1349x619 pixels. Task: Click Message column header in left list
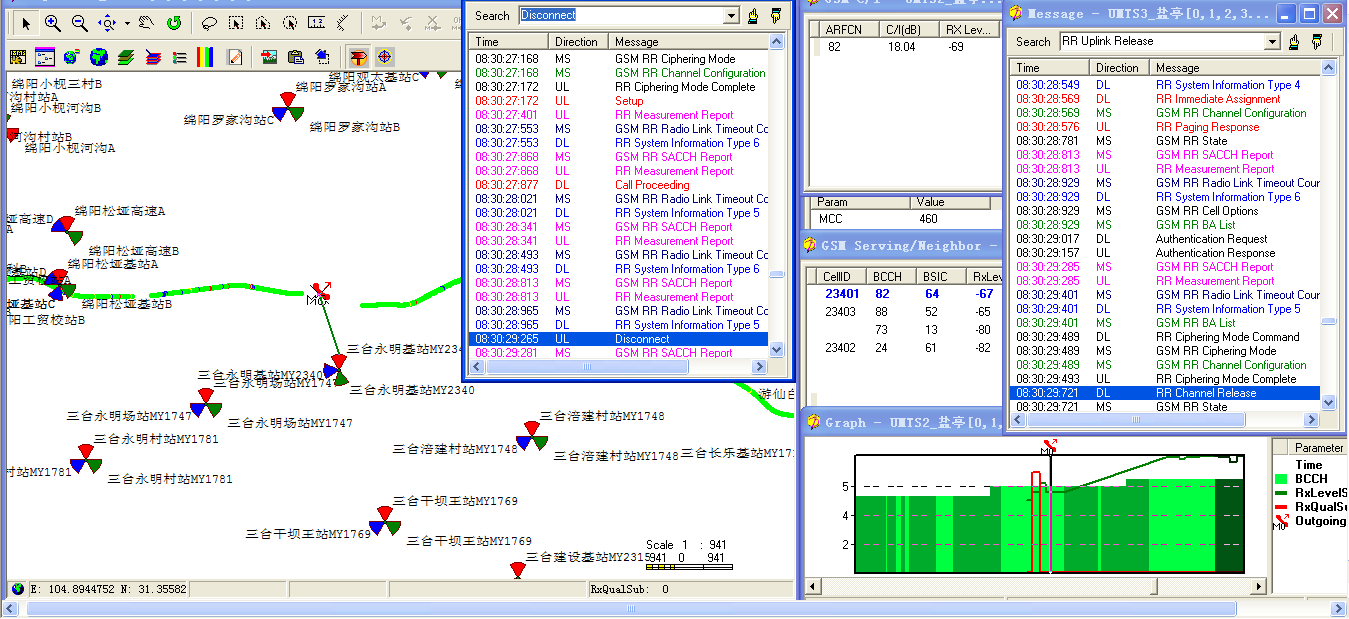tap(690, 42)
